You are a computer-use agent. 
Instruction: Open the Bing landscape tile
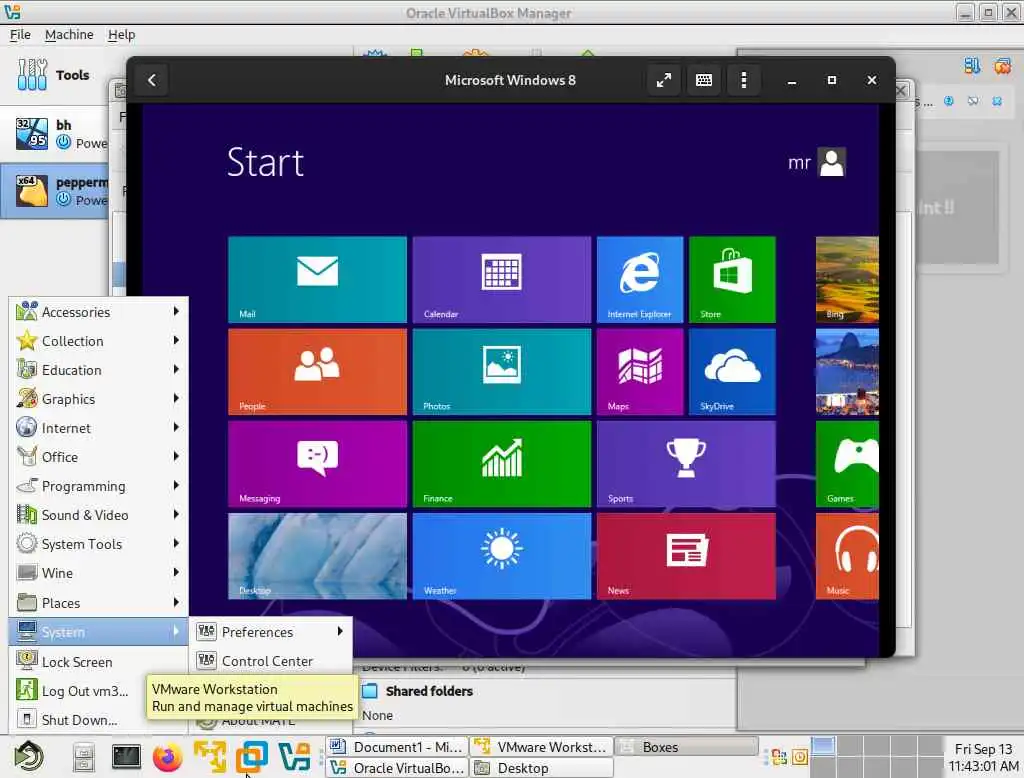[847, 280]
